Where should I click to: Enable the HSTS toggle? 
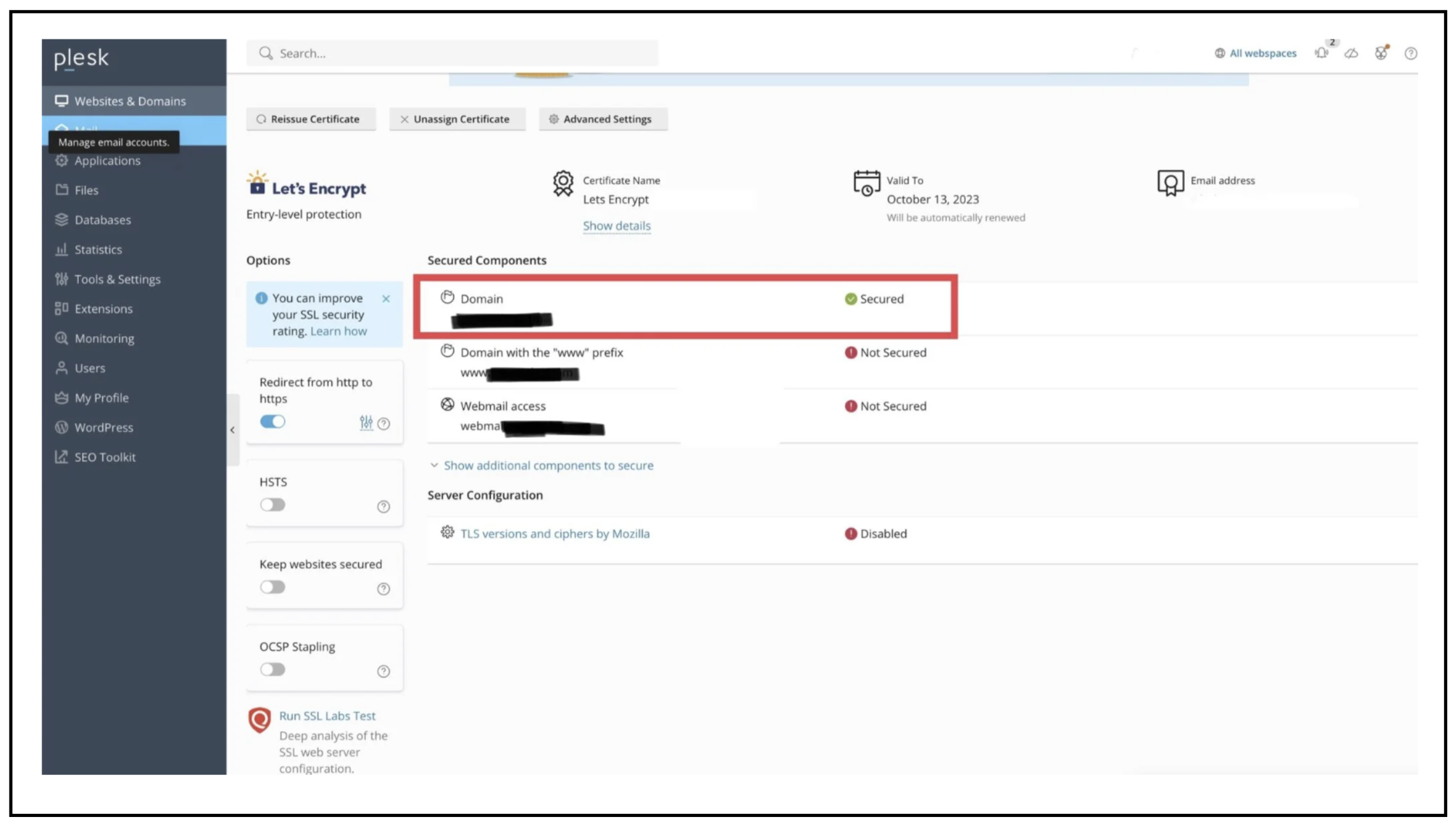coord(273,505)
